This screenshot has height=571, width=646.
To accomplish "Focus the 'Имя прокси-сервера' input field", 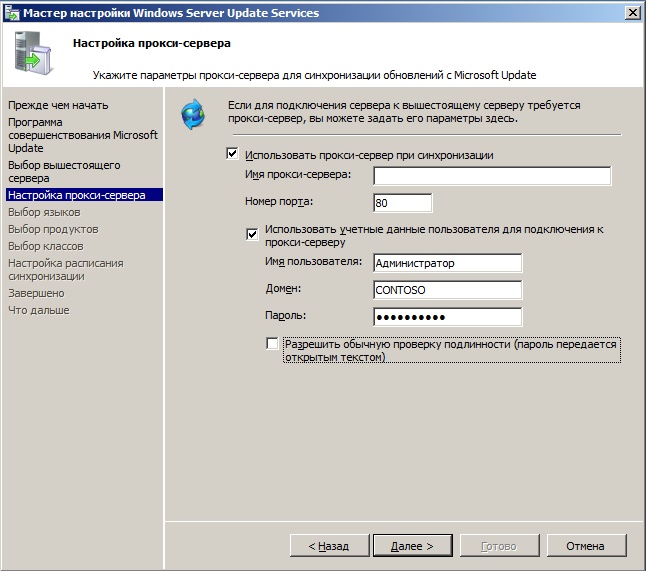I will 492,176.
